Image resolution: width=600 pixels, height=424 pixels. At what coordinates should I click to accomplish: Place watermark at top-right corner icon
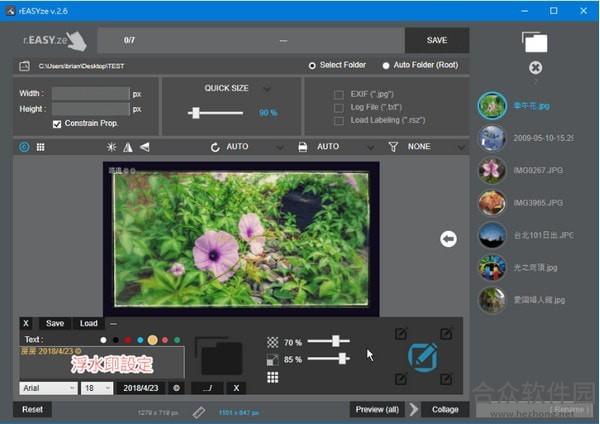[x=446, y=334]
